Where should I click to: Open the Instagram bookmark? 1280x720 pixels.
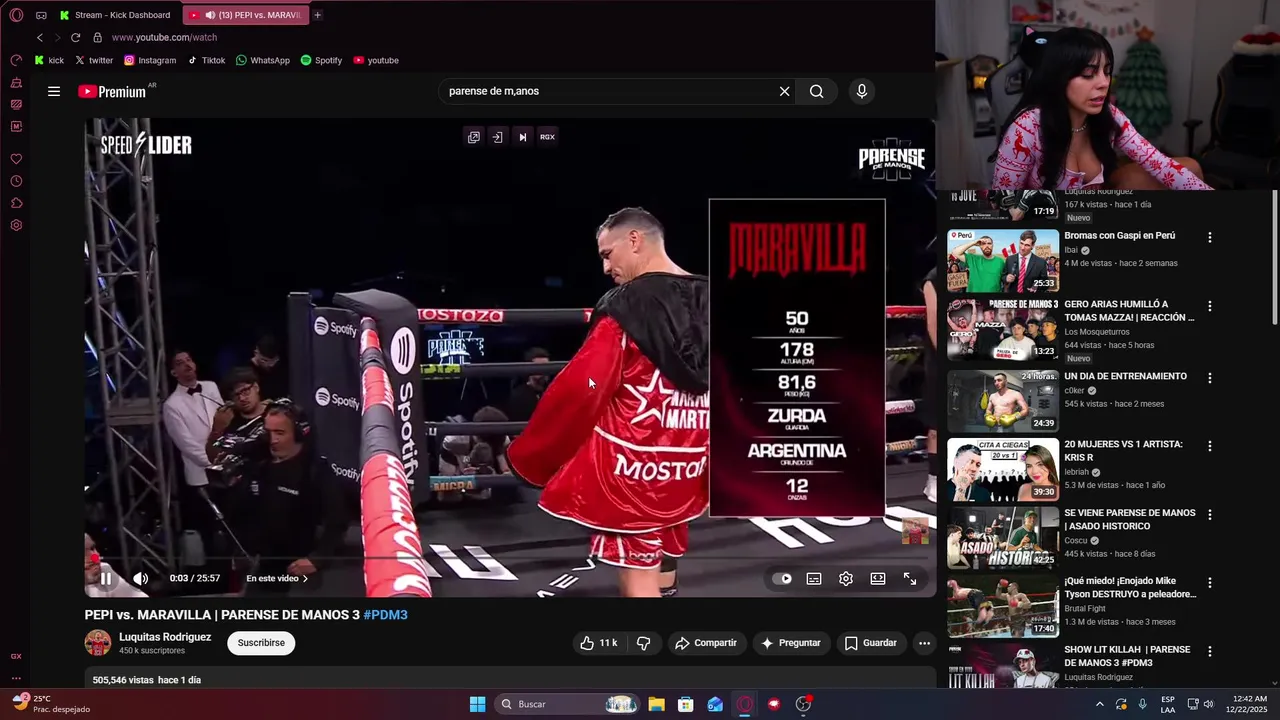coord(150,60)
